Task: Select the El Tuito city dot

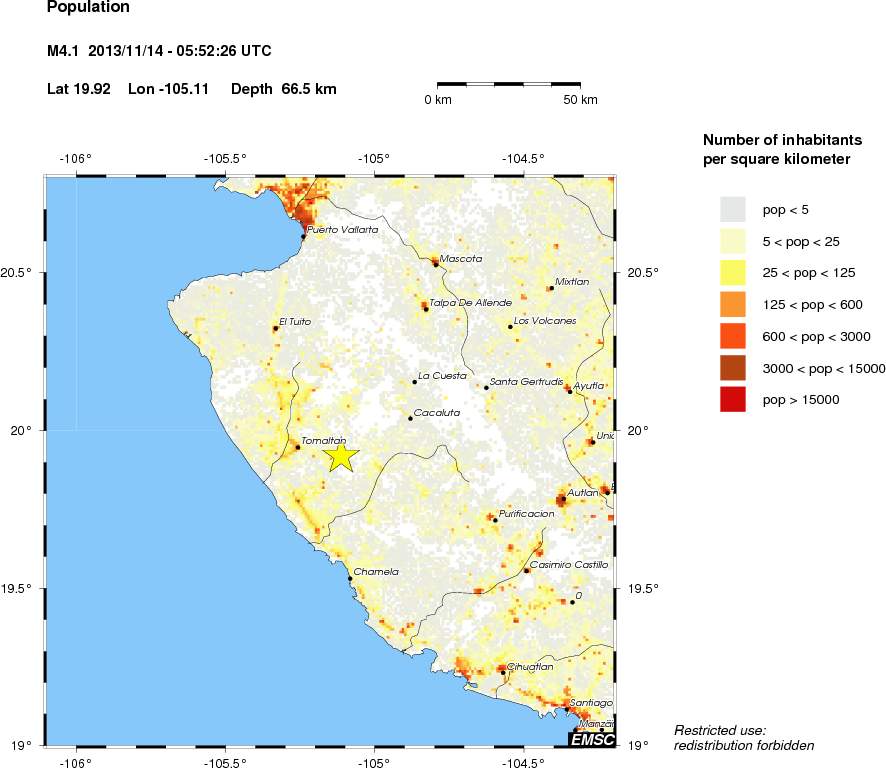Action: [x=276, y=328]
